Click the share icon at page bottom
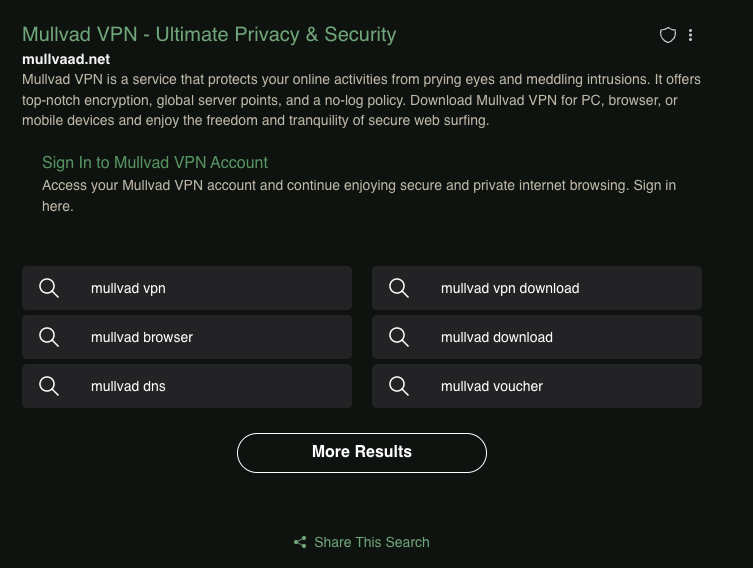This screenshot has height=568, width=753. click(300, 542)
